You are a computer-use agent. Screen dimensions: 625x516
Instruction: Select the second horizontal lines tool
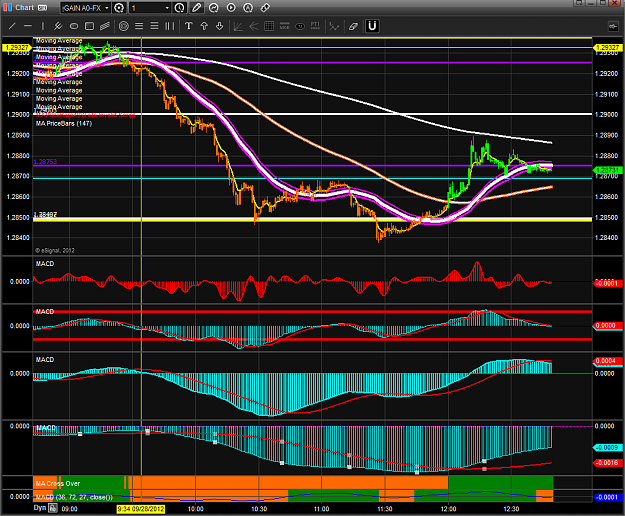point(154,26)
